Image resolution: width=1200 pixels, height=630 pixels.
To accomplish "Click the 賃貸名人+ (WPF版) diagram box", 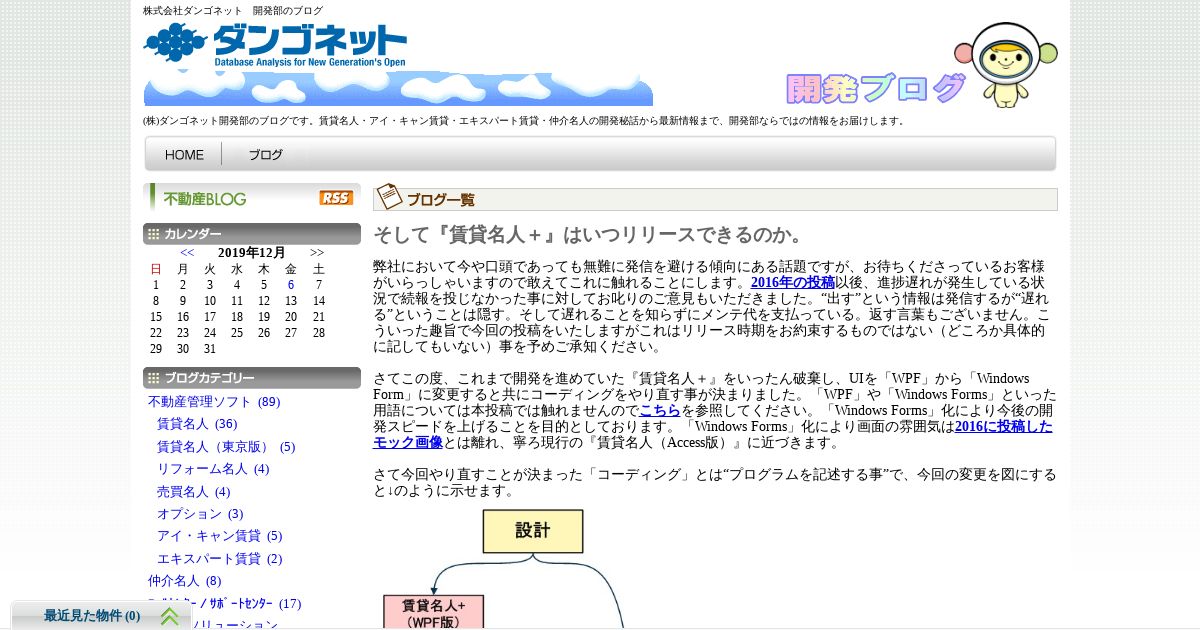I will (433, 612).
